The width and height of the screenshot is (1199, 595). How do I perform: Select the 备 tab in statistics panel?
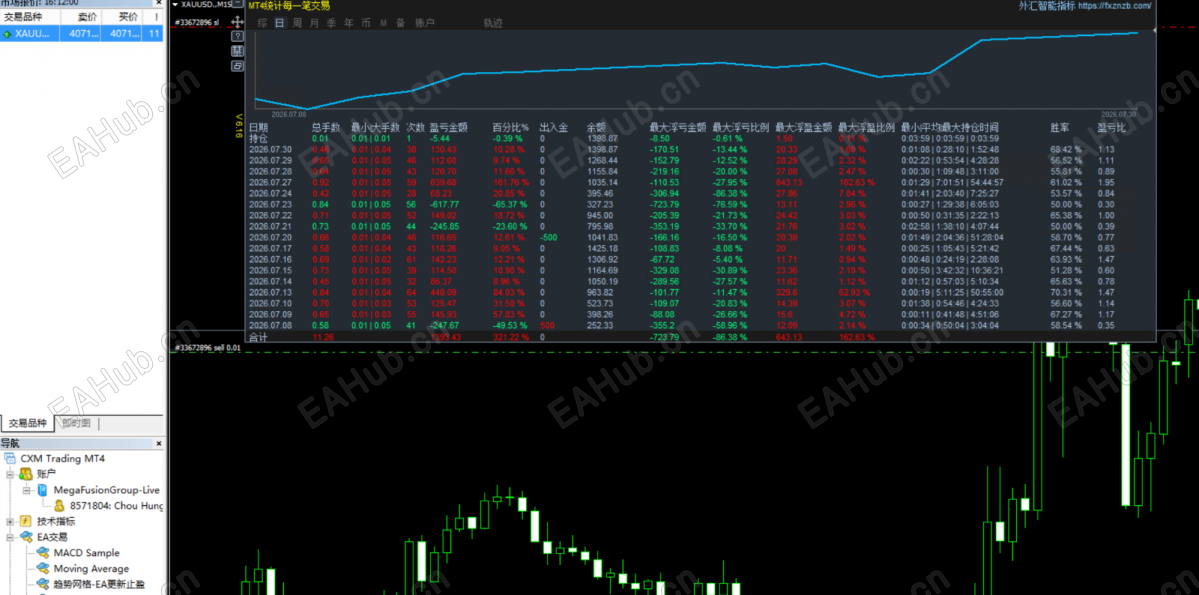[400, 23]
